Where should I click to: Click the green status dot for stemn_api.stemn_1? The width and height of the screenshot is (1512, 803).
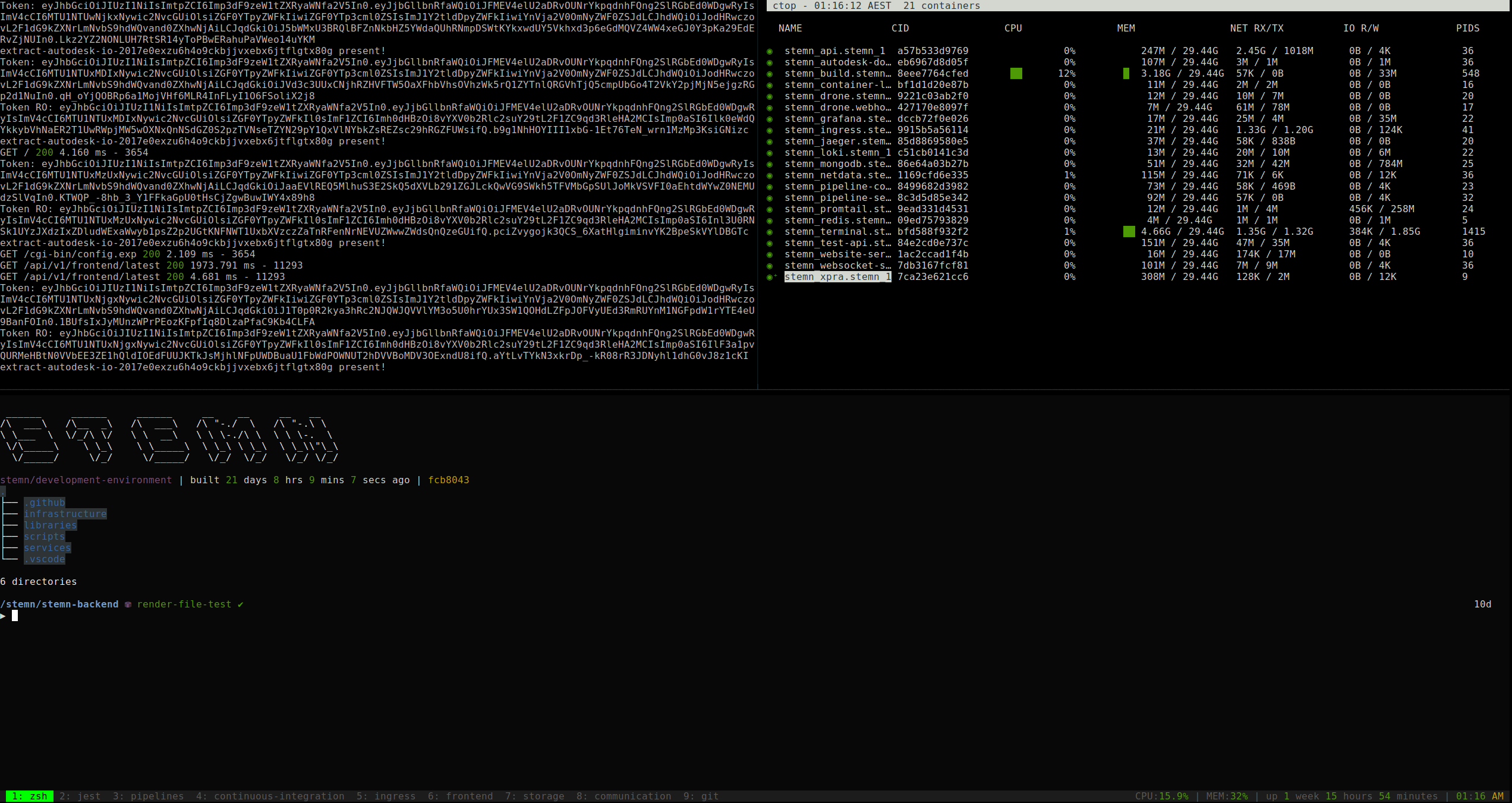[x=770, y=52]
